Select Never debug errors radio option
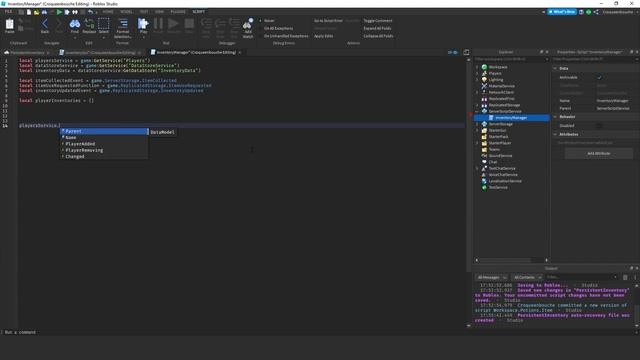 tap(267, 20)
